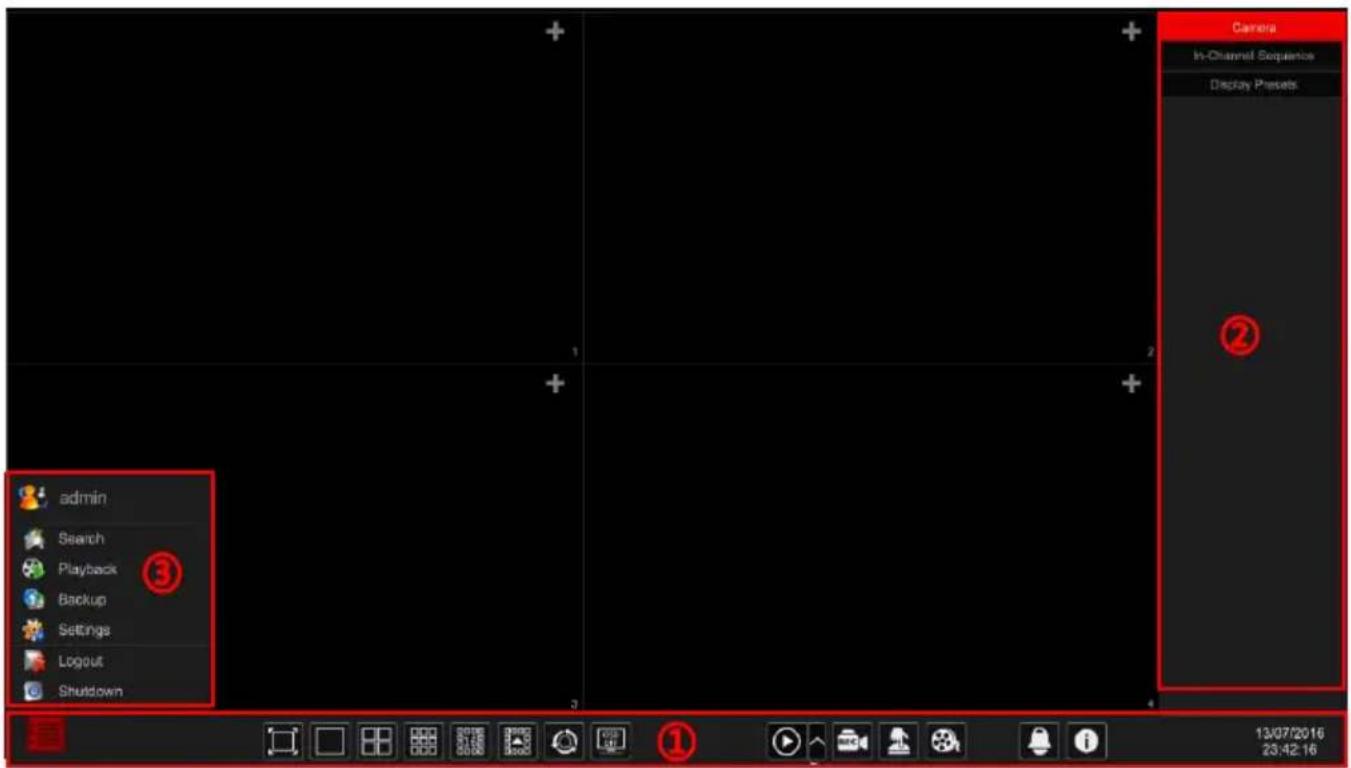
Task: Select the sixteen-window screen layout
Action: click(x=470, y=741)
